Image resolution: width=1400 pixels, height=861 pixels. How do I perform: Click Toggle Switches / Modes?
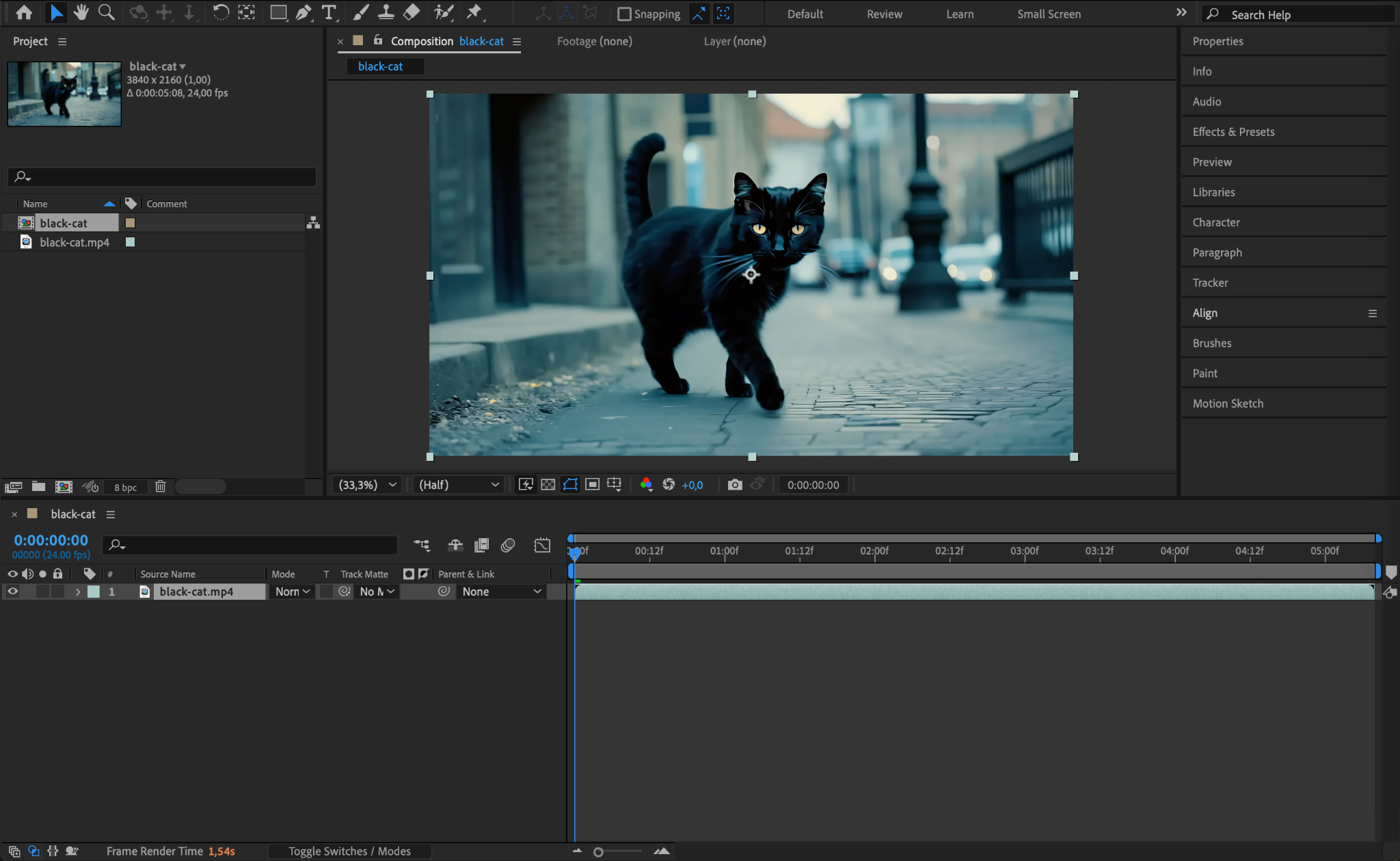tap(349, 851)
